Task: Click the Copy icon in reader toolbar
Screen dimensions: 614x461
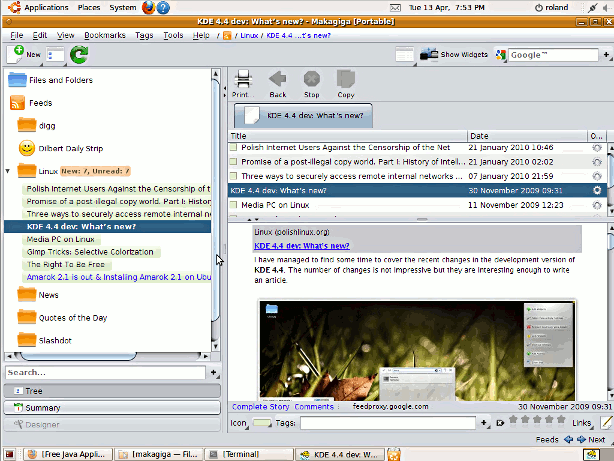Action: pyautogui.click(x=346, y=79)
